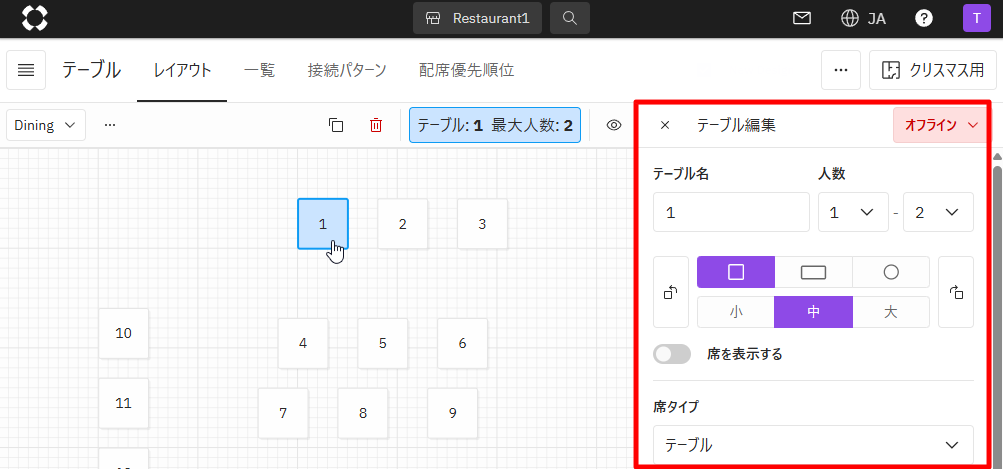Select the square table shape
The height and width of the screenshot is (469, 1003).
pos(736,272)
